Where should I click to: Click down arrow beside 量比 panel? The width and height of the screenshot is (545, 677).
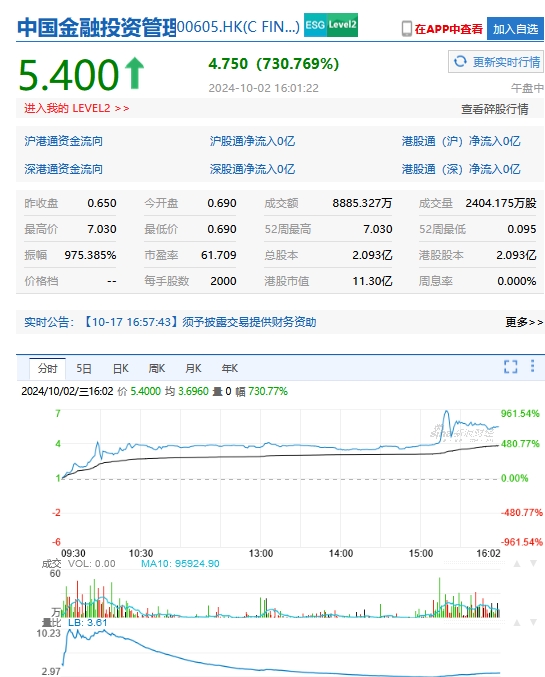point(533,623)
